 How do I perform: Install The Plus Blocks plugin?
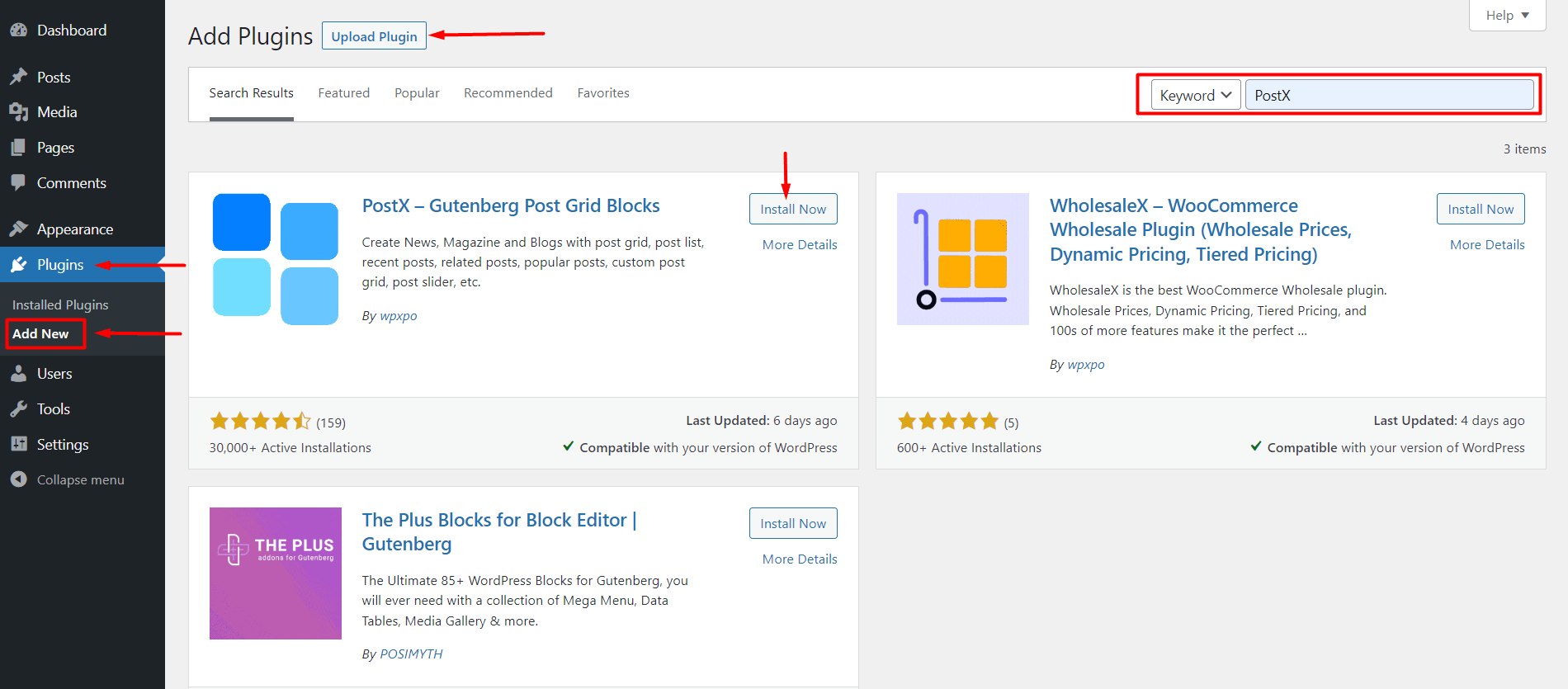(x=793, y=523)
